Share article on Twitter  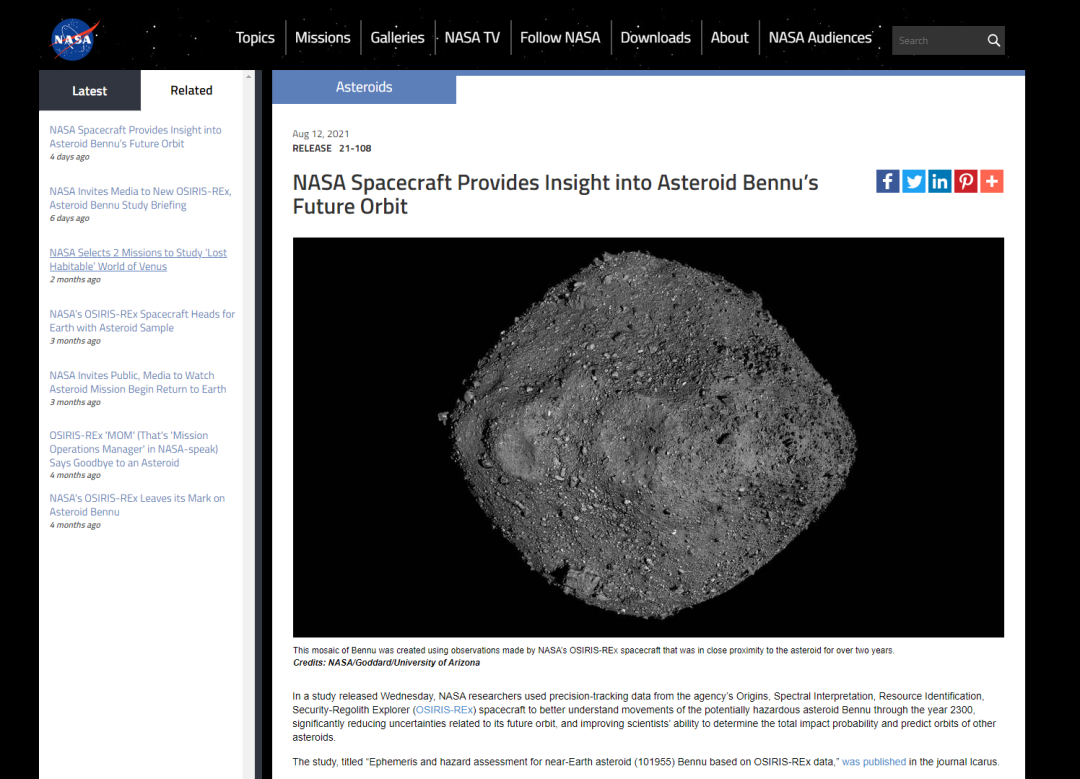click(913, 181)
